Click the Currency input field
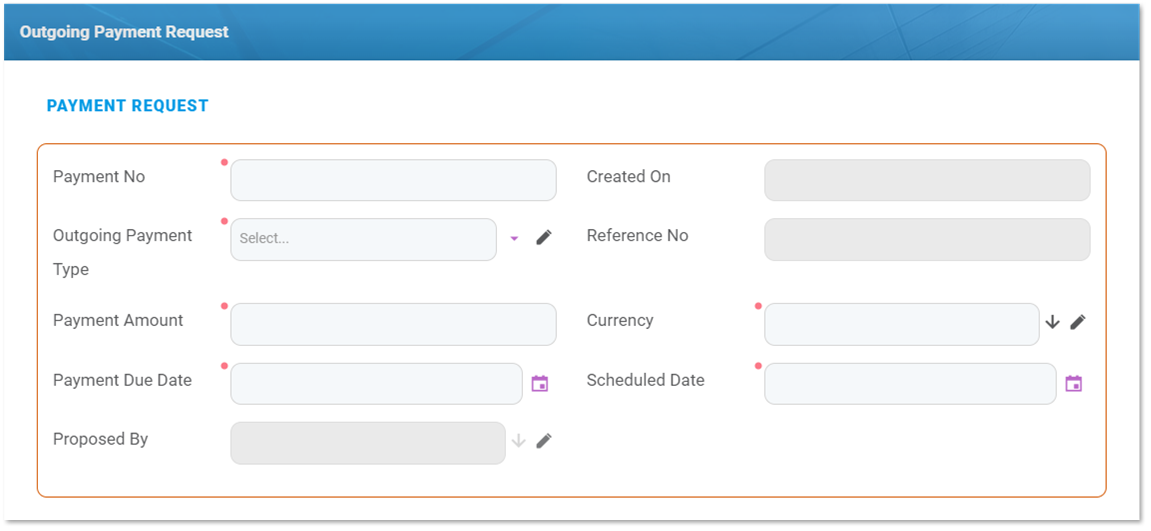The image size is (1151, 531). pyautogui.click(x=901, y=324)
